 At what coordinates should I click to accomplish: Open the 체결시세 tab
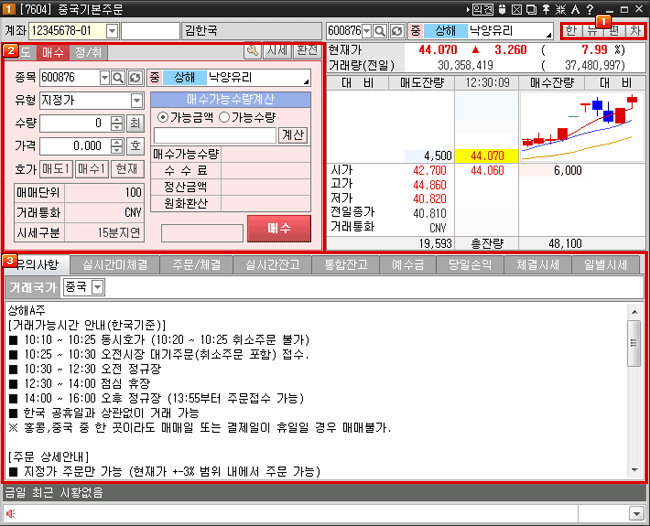pos(538,264)
